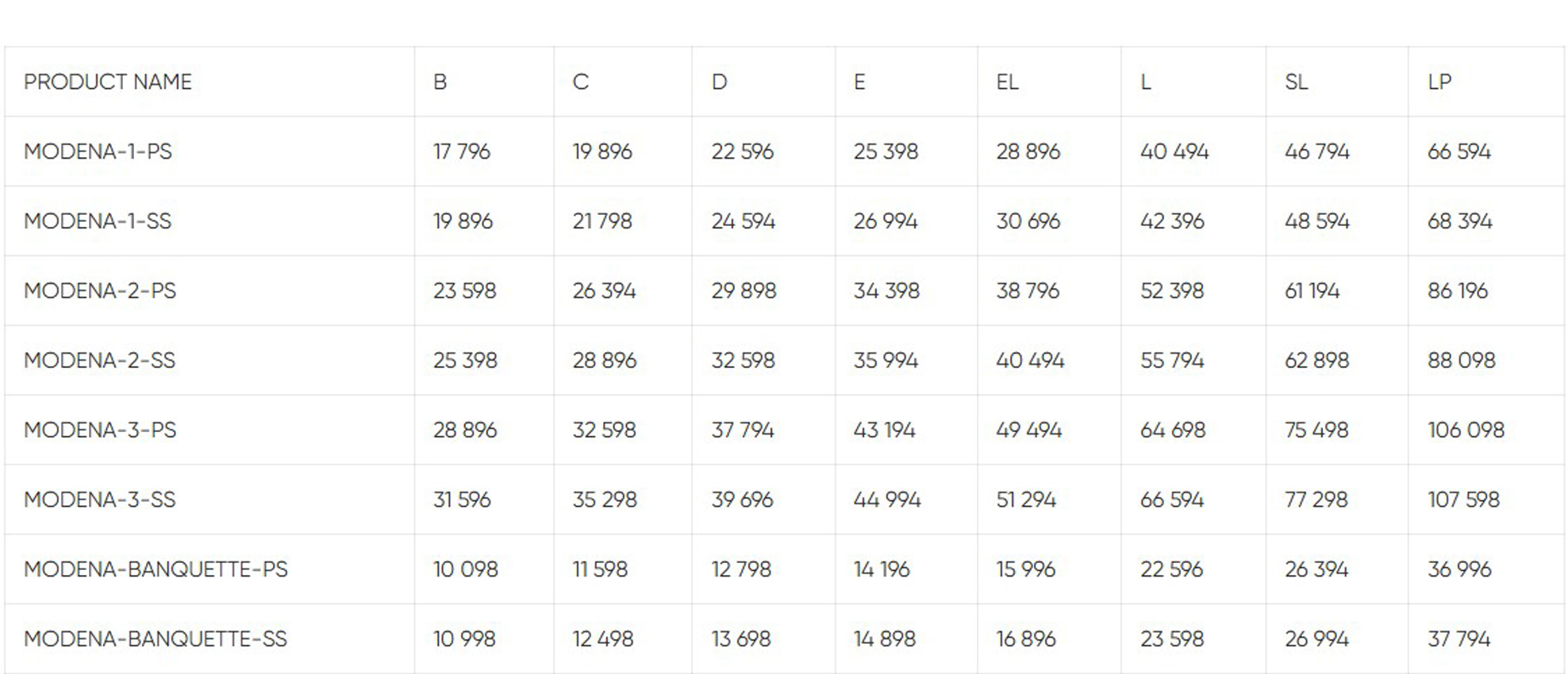Select the B column header

[x=440, y=82]
